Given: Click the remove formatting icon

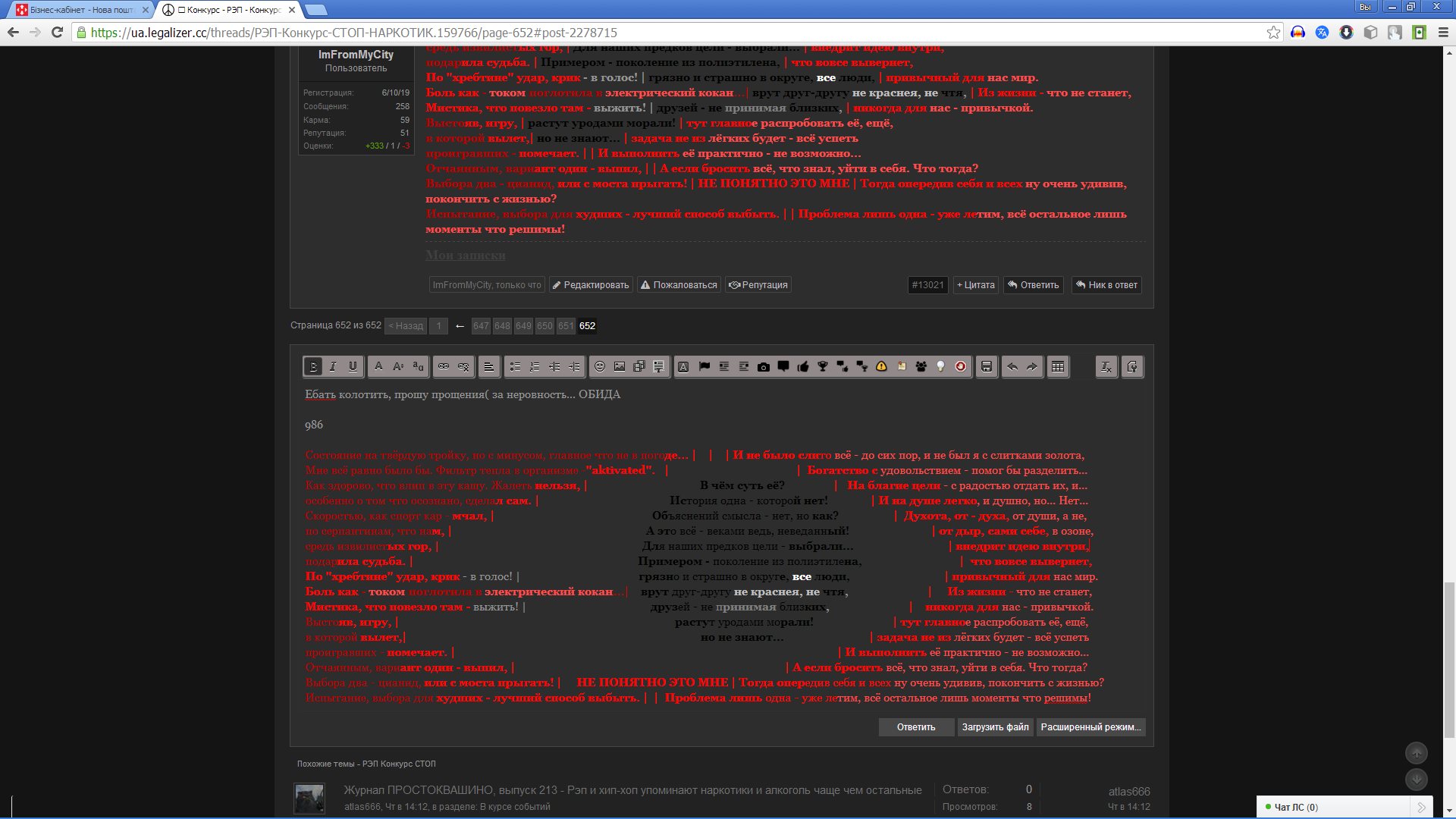Looking at the screenshot, I should [x=1106, y=367].
